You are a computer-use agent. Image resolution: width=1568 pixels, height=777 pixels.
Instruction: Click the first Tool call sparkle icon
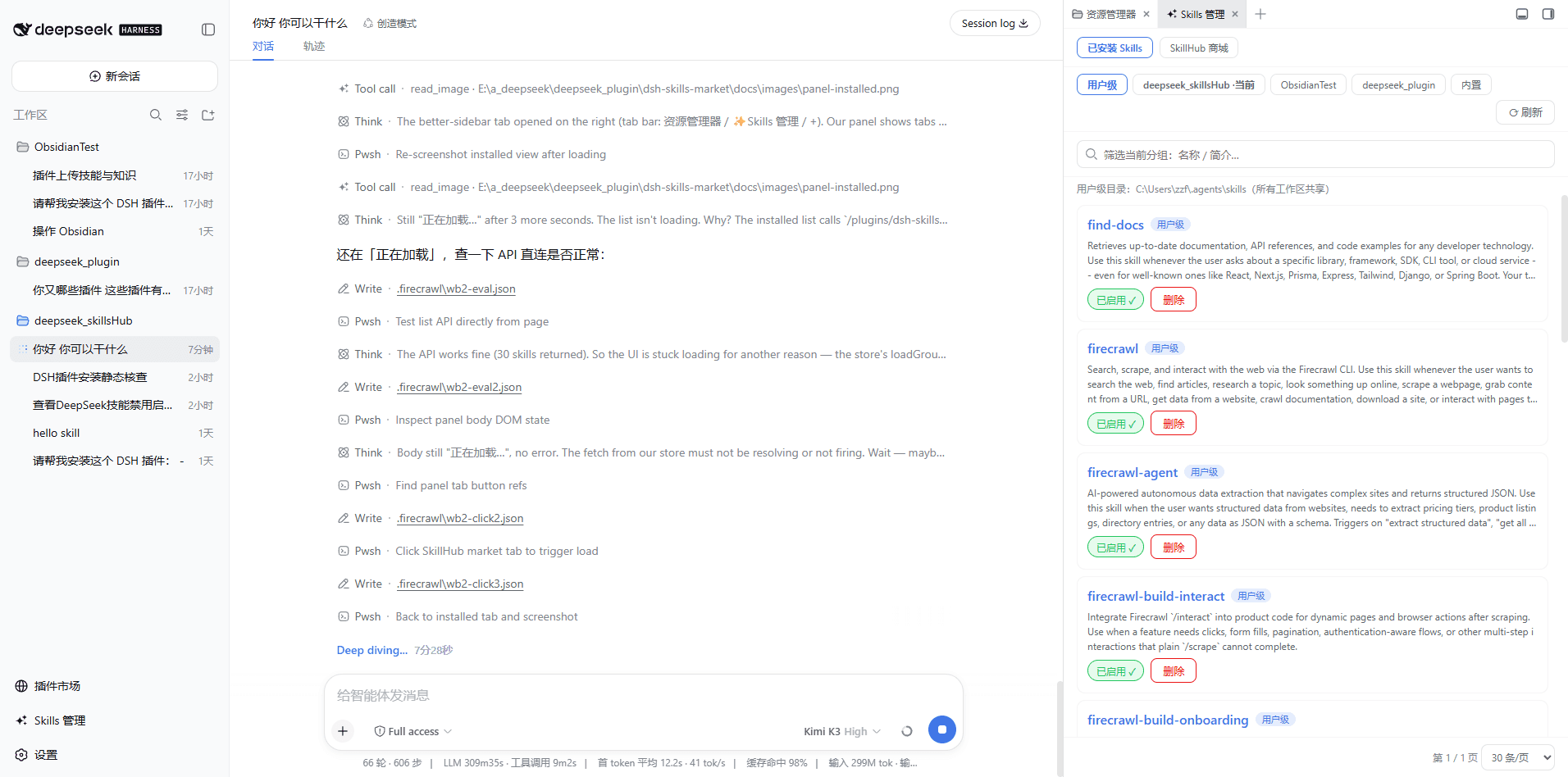pyautogui.click(x=344, y=89)
